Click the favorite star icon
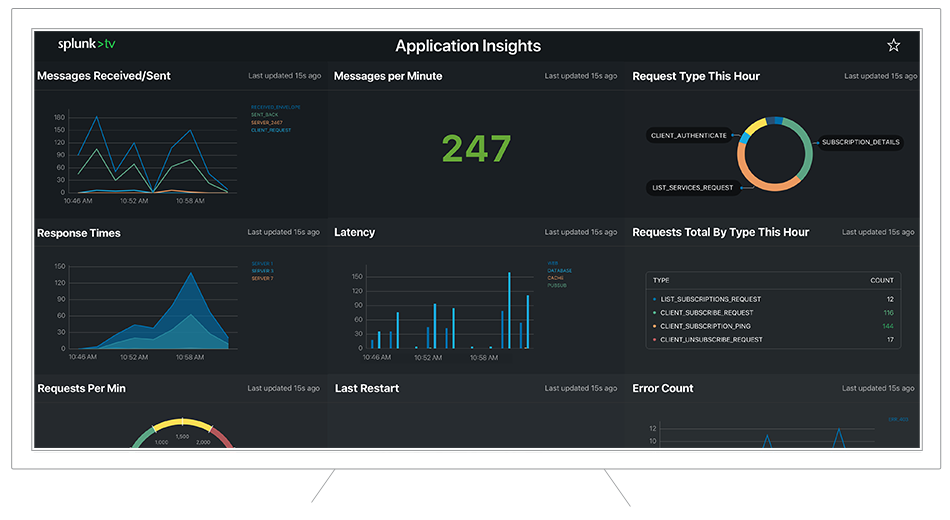 pos(893,45)
